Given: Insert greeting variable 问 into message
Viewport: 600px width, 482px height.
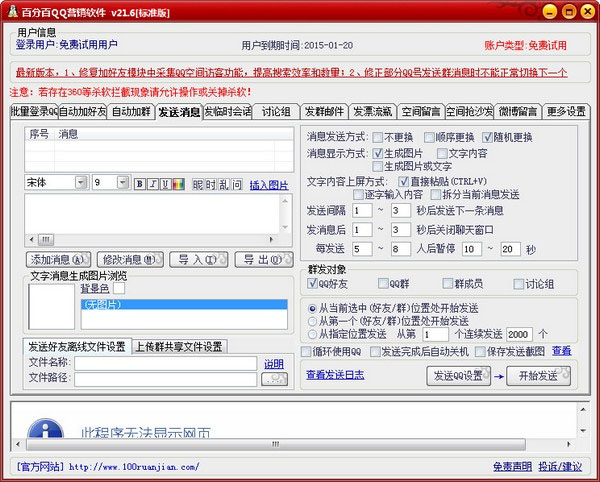Looking at the screenshot, I should click(236, 184).
